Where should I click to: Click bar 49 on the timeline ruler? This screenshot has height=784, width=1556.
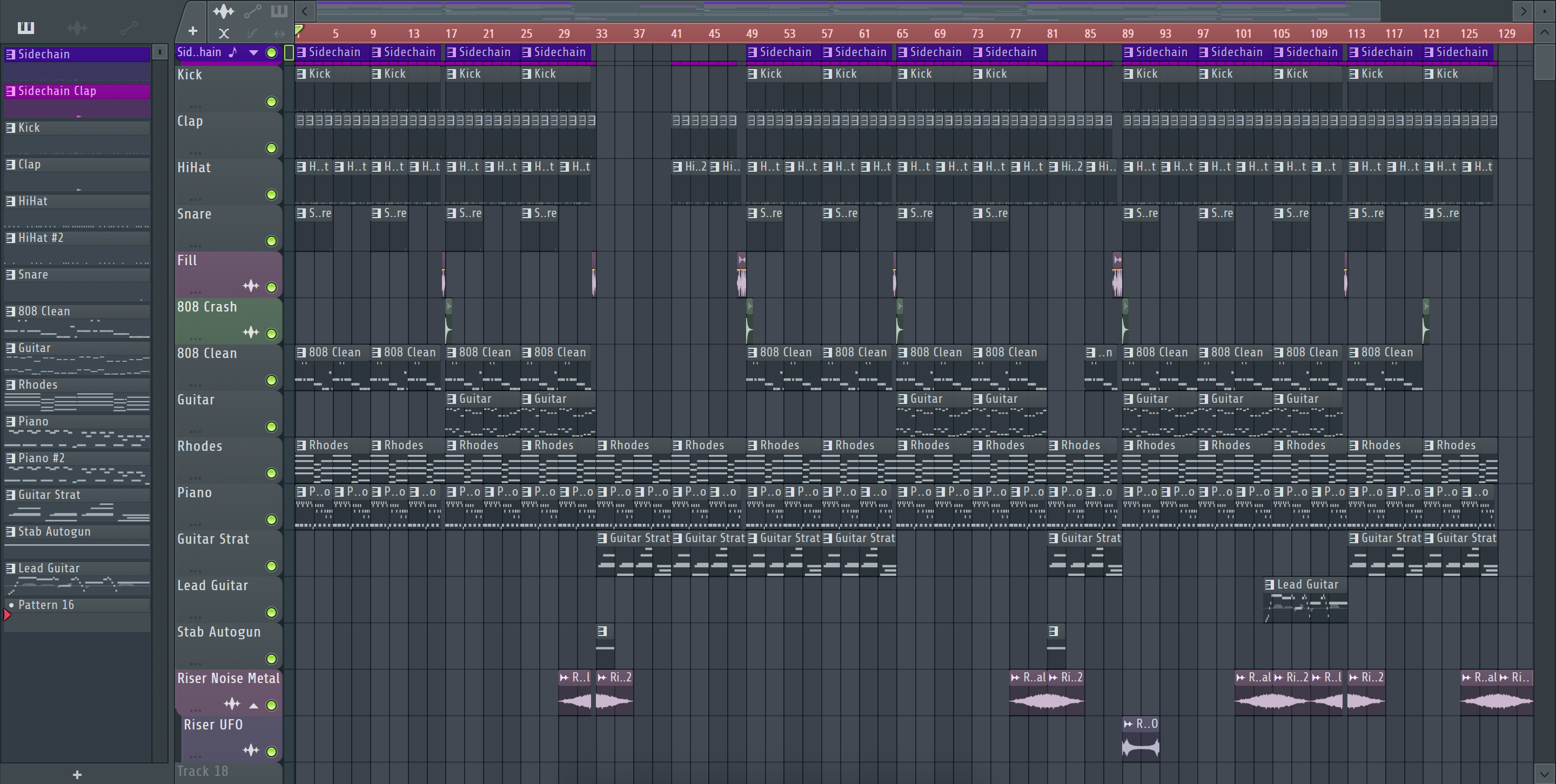coord(752,34)
